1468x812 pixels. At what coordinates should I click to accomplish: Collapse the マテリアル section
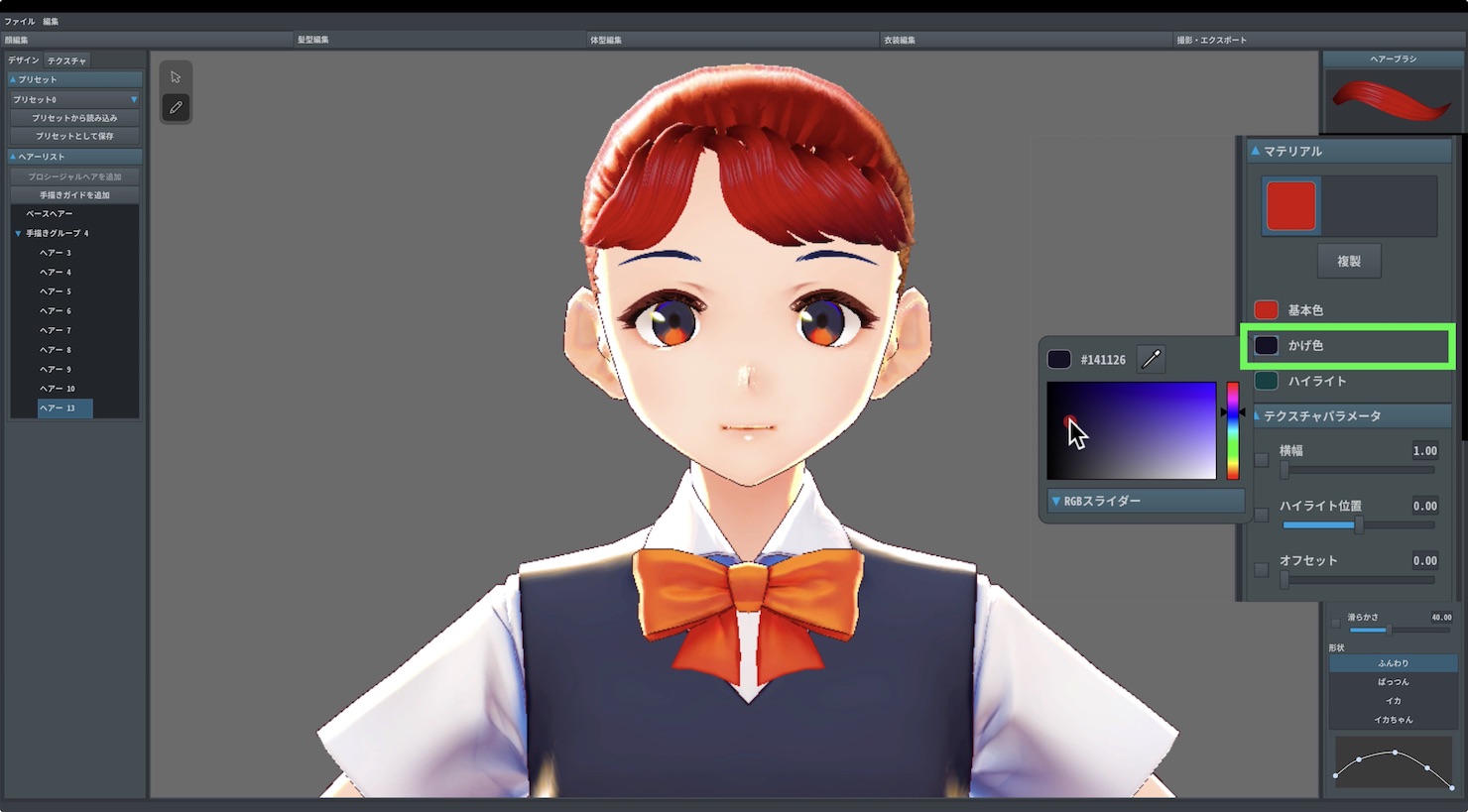coord(1255,151)
